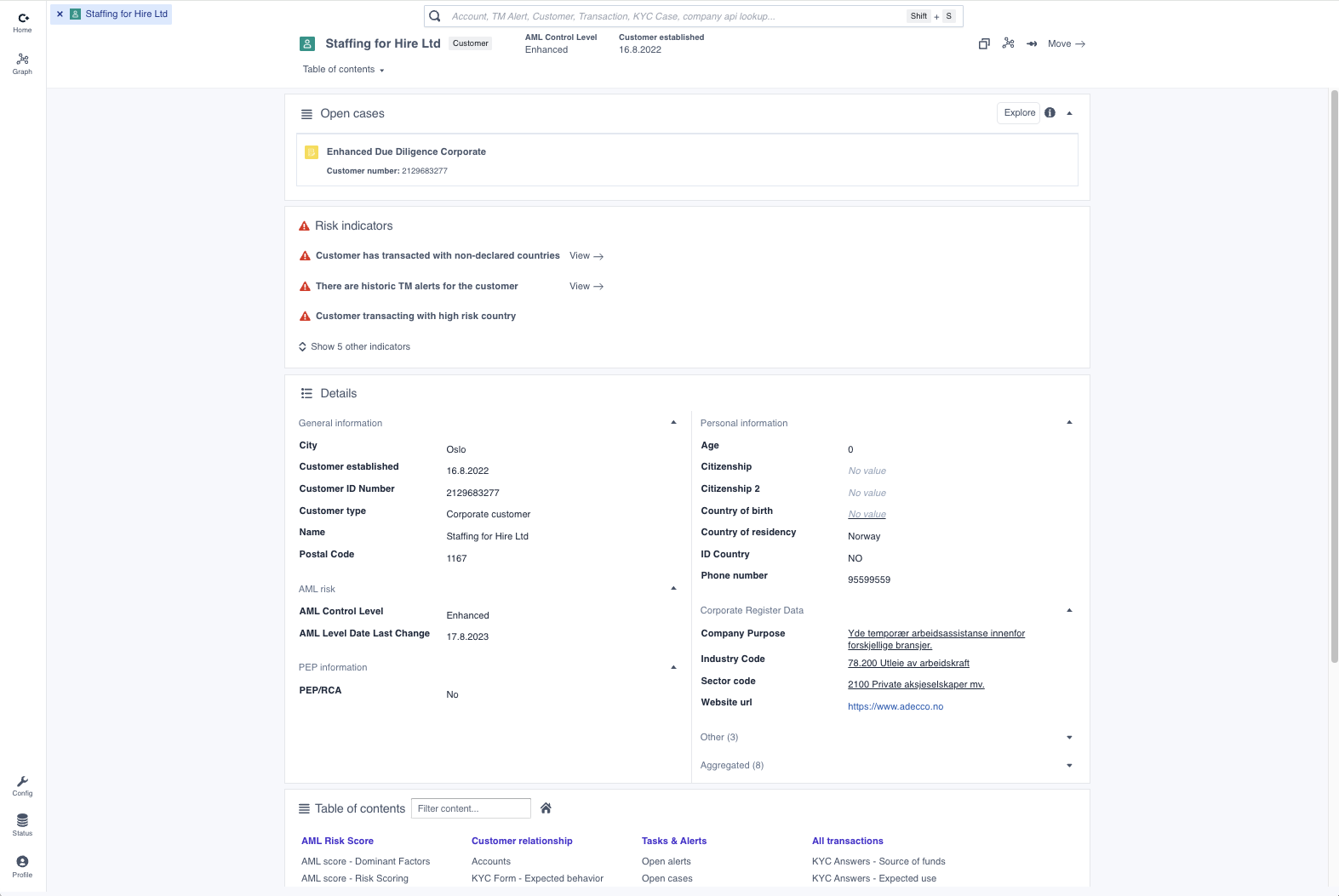Open the Status database icon

pos(23,825)
